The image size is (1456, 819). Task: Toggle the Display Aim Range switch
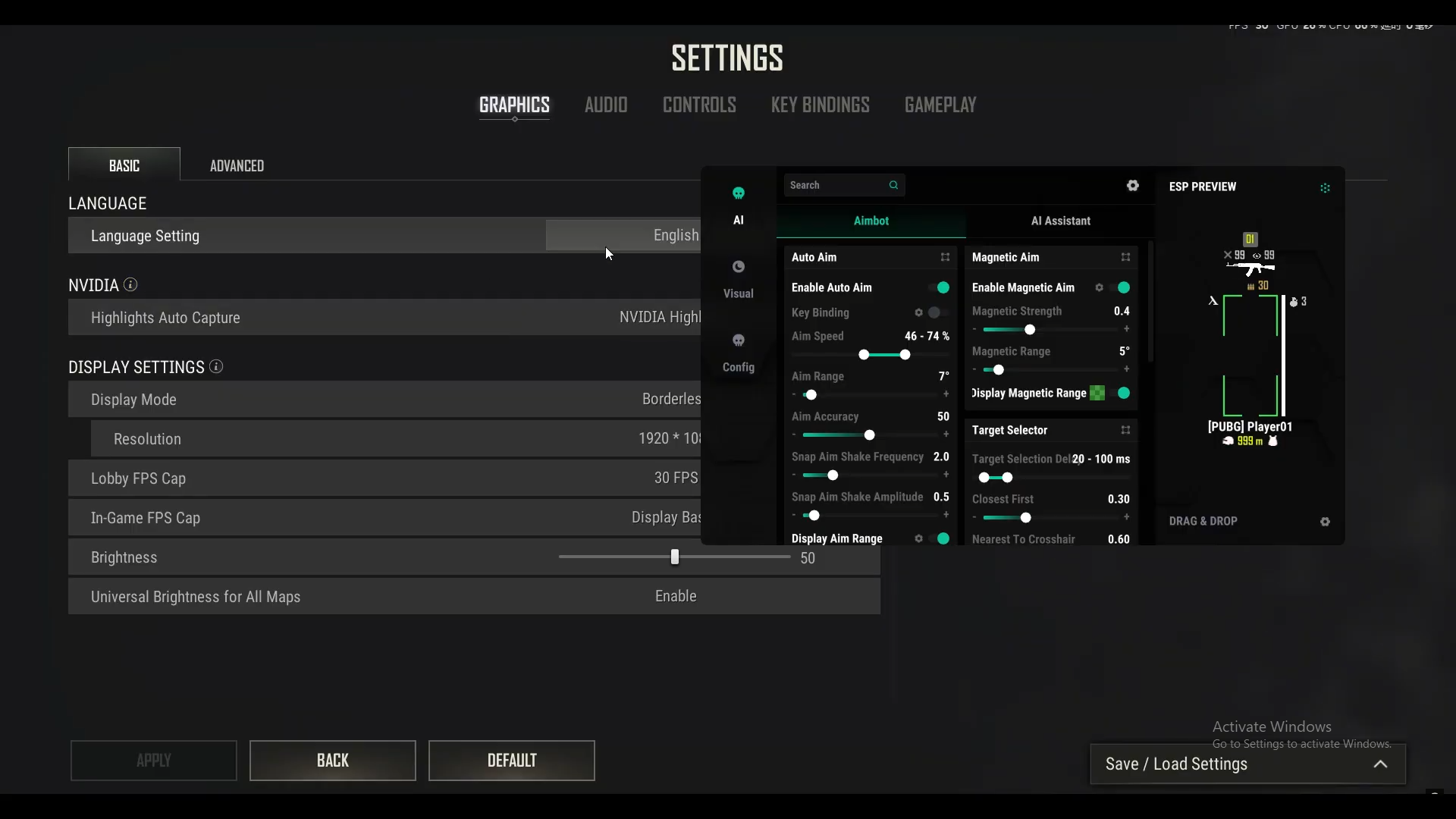tap(940, 538)
